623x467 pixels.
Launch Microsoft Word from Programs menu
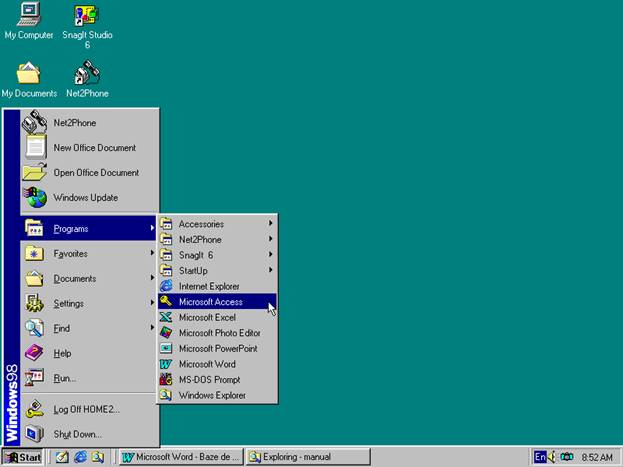point(206,364)
